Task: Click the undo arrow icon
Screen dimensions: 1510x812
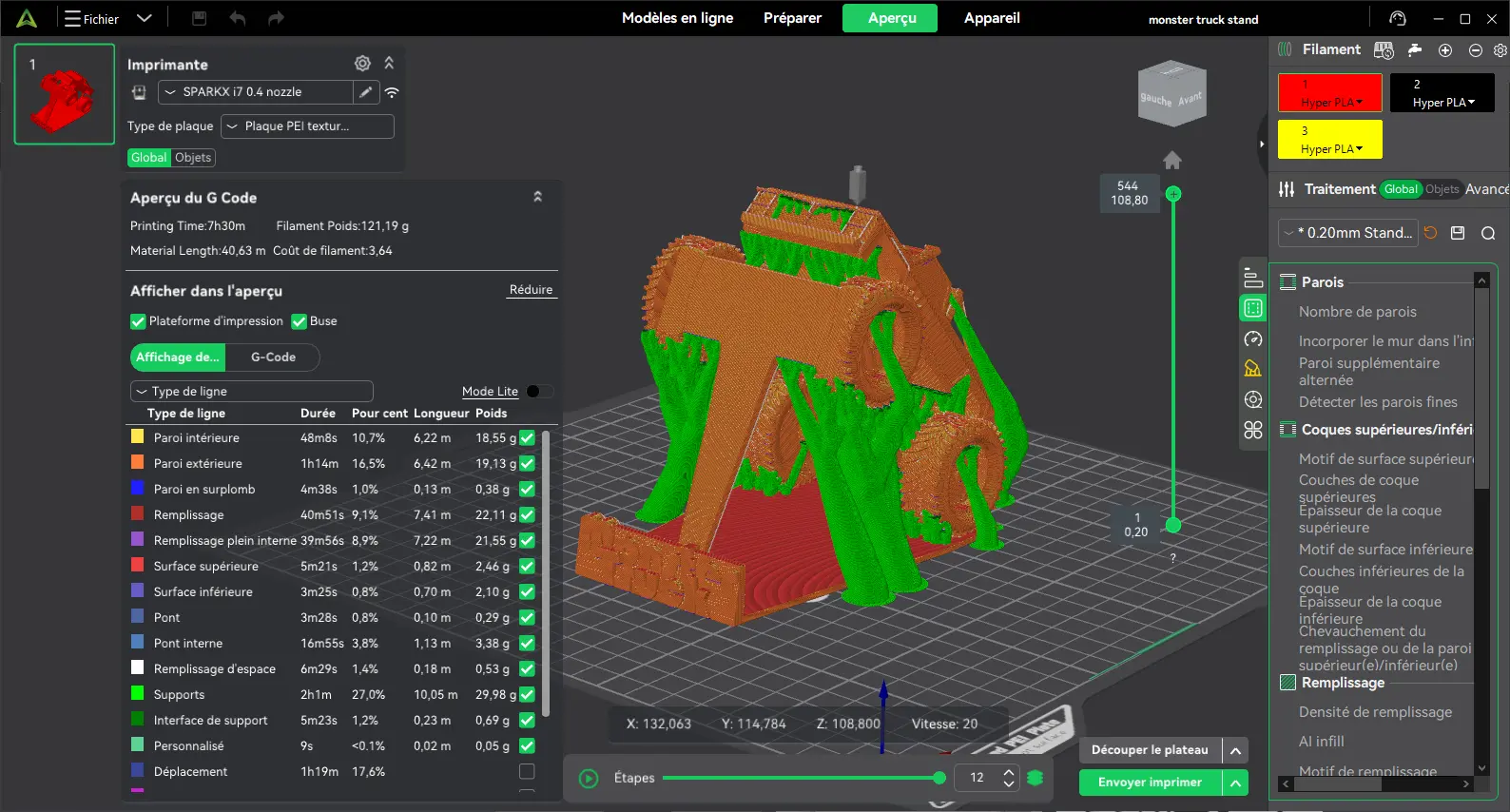Action: point(238,18)
